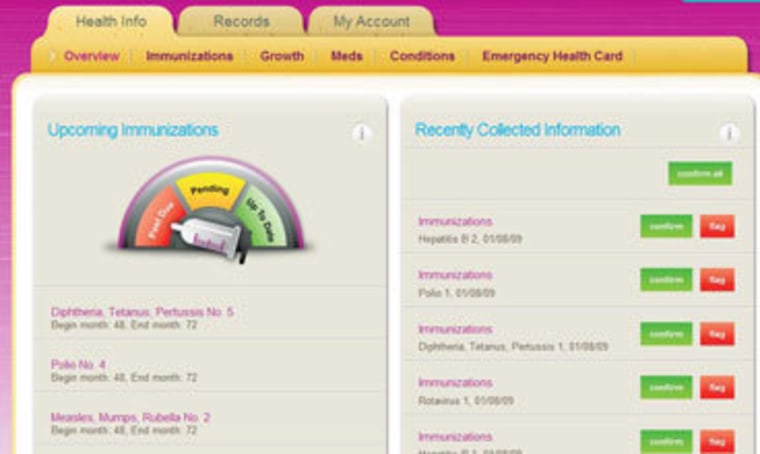Open Diphtheria, Tetanus, Pertussis No. 5 link
Screen dimensions: 760x454
click(142, 312)
